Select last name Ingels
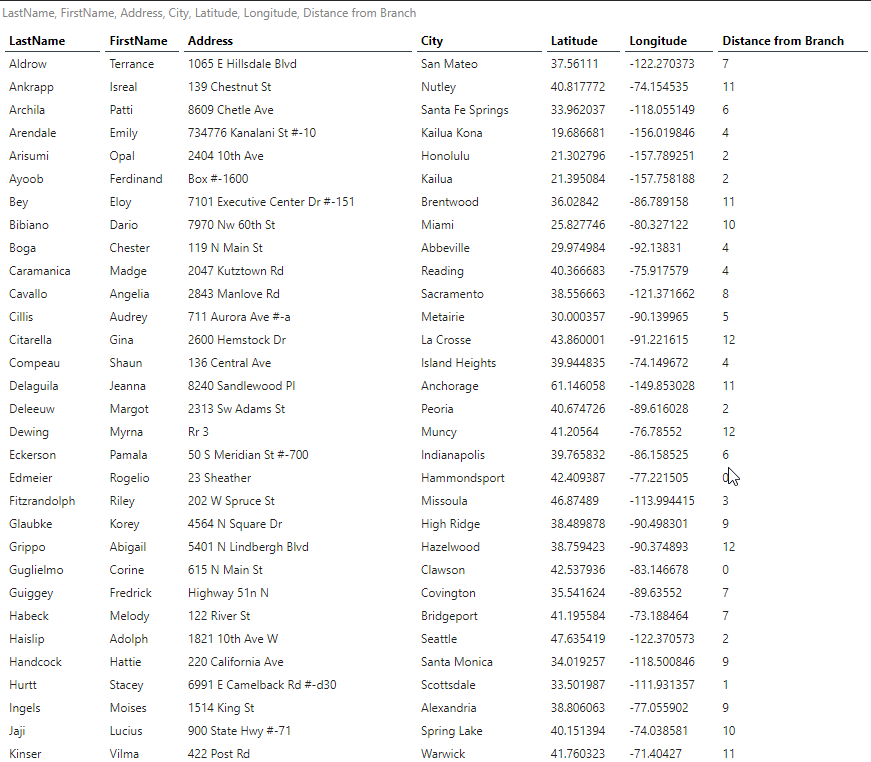Image resolution: width=871 pixels, height=762 pixels. tap(24, 708)
